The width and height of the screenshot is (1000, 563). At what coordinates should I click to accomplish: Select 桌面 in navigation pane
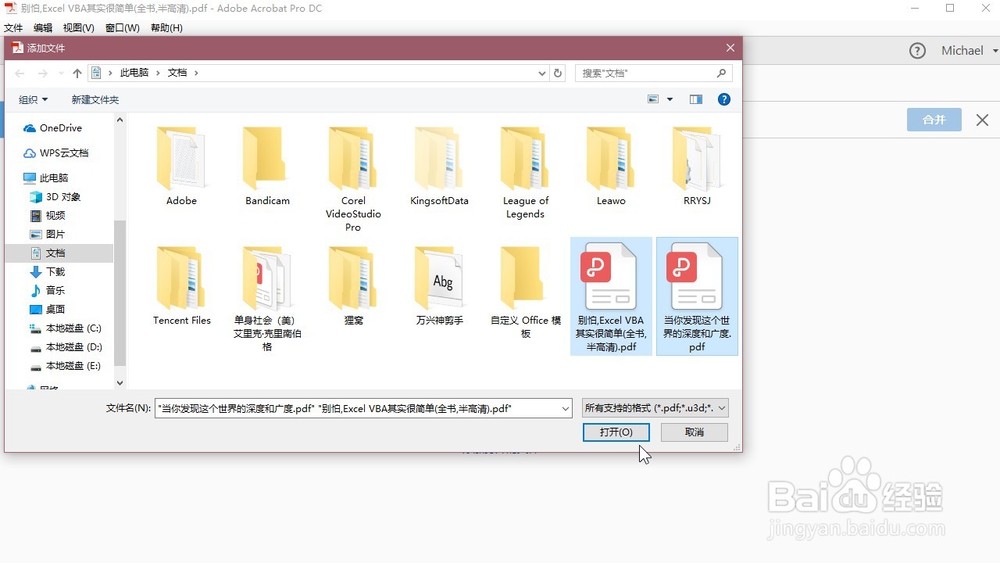48,309
